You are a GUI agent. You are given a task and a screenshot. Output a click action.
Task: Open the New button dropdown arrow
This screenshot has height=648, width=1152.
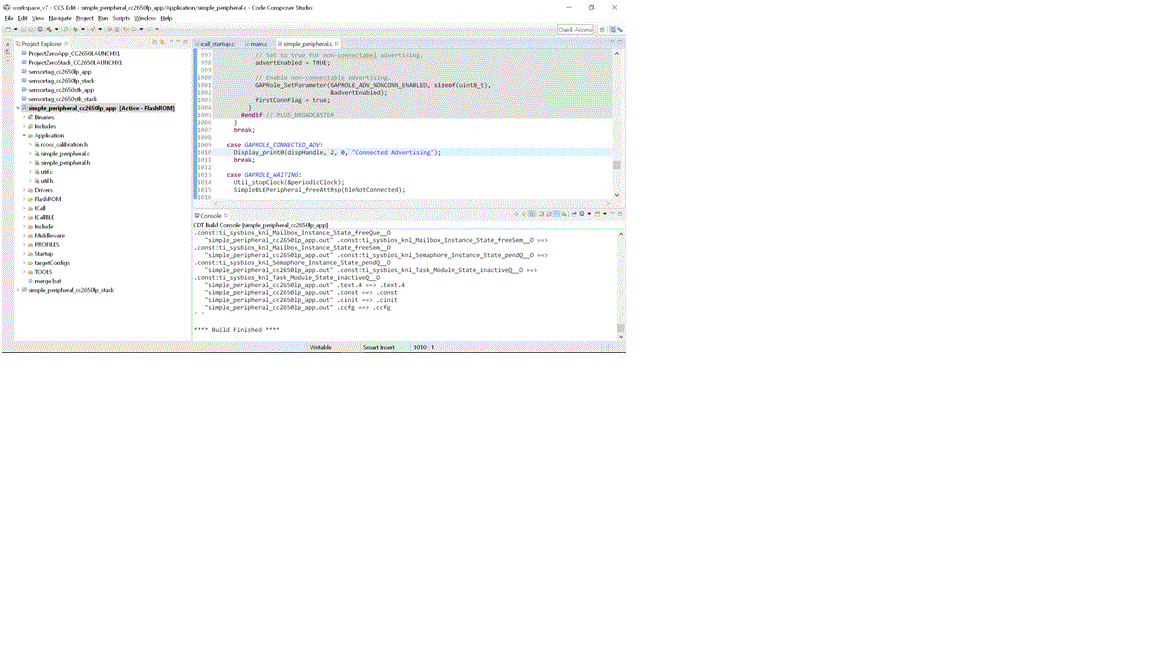click(15, 29)
